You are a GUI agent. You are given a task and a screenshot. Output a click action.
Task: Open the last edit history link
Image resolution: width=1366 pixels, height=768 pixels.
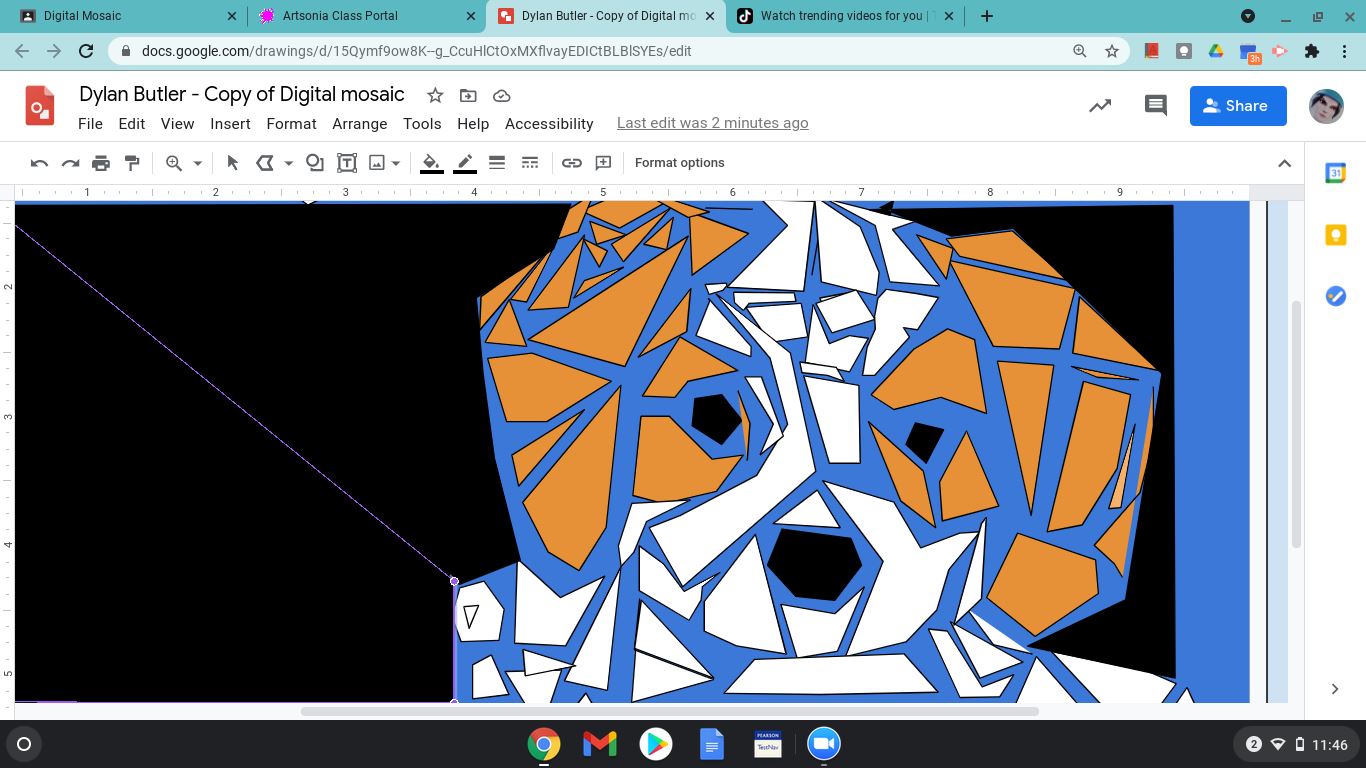[712, 123]
